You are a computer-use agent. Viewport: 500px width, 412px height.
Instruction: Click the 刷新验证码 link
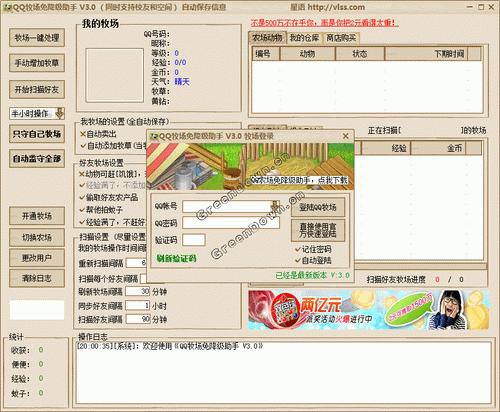(x=176, y=258)
